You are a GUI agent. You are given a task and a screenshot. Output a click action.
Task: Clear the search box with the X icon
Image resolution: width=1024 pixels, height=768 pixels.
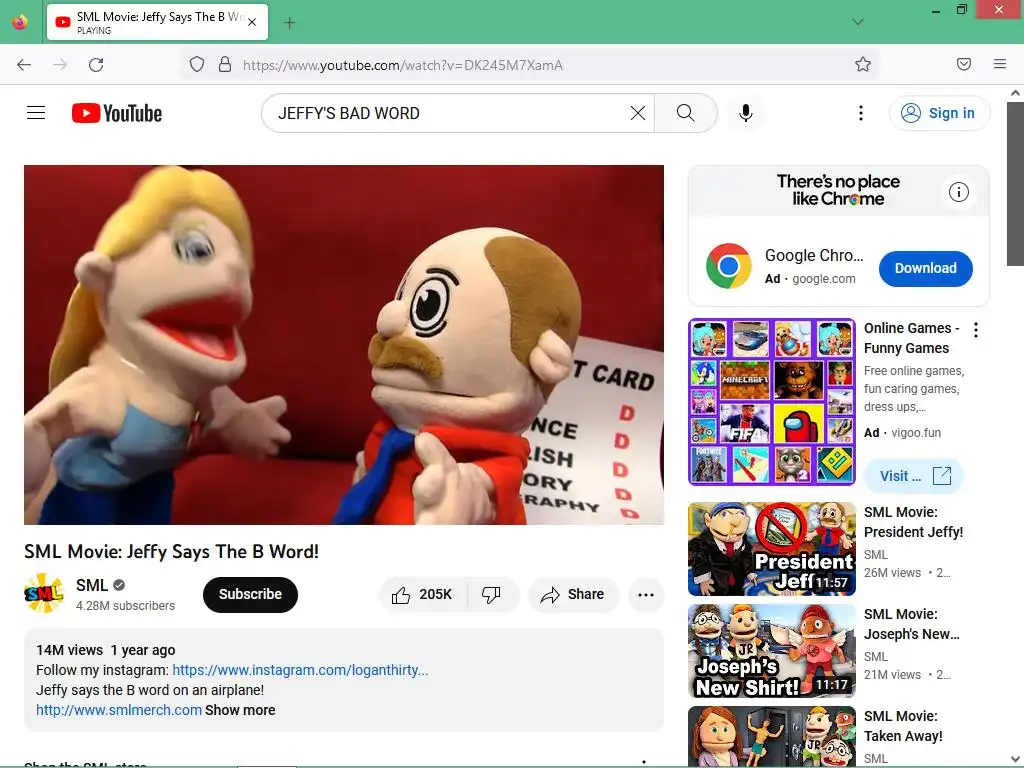pyautogui.click(x=638, y=113)
